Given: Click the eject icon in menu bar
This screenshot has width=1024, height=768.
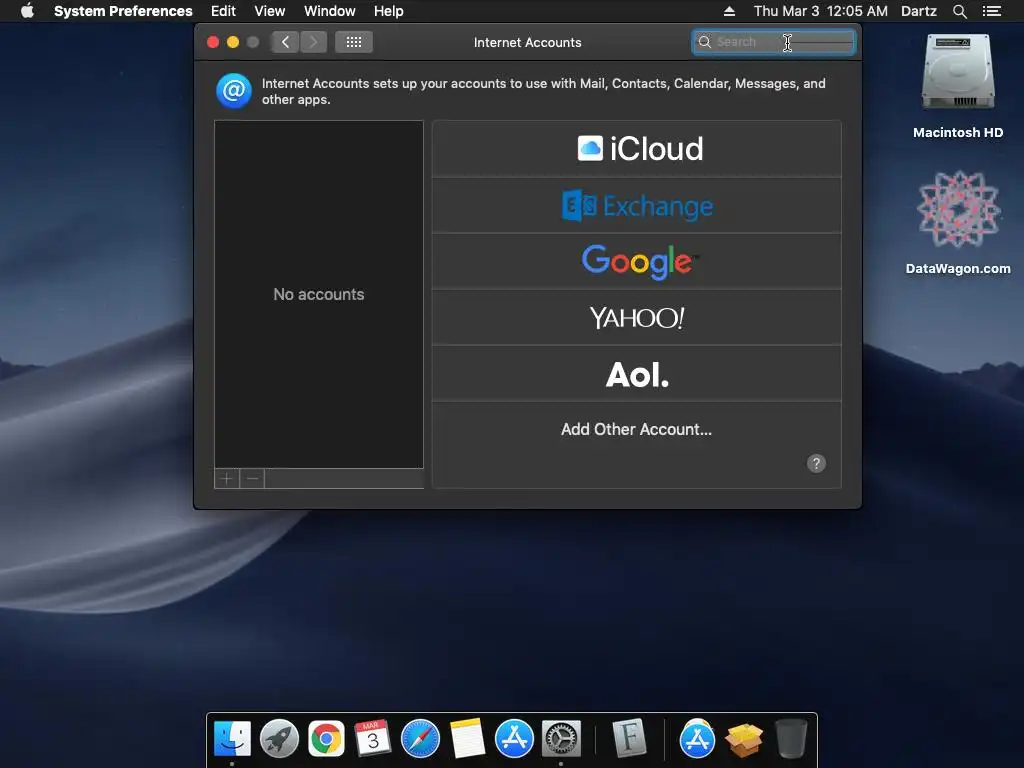Looking at the screenshot, I should click(x=729, y=11).
